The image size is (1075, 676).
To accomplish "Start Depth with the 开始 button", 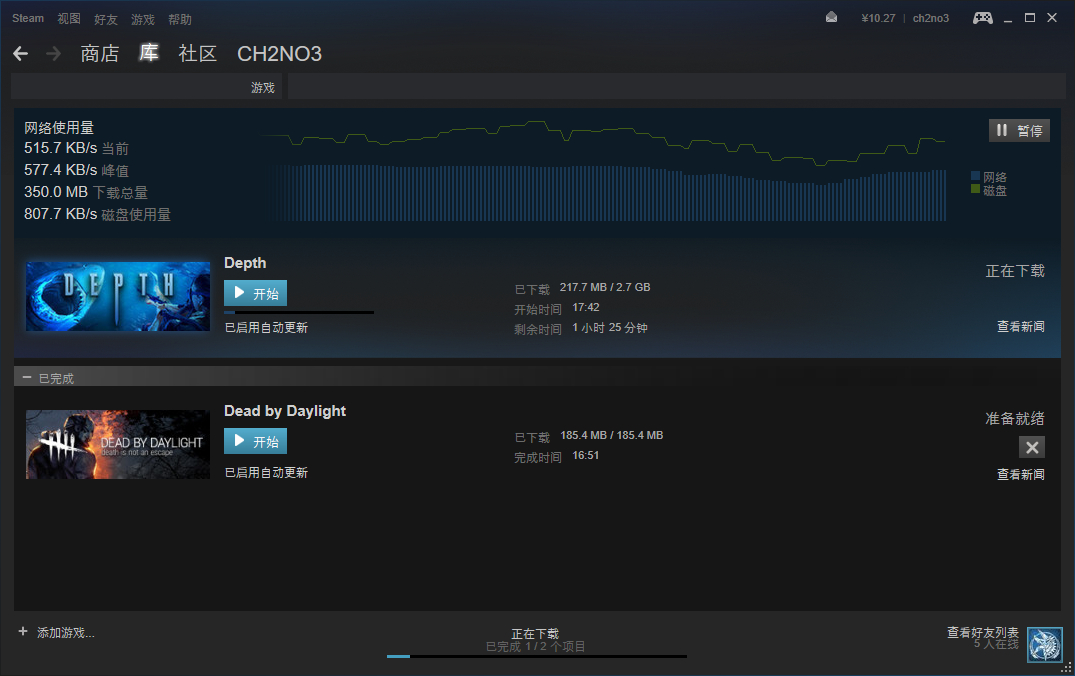I will point(255,293).
